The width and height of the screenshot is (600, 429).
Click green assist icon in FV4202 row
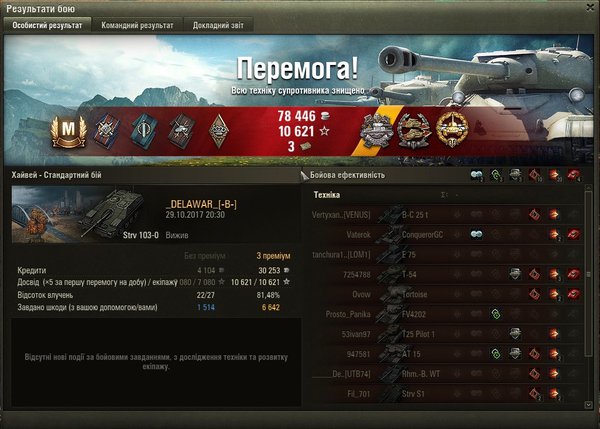tap(496, 314)
